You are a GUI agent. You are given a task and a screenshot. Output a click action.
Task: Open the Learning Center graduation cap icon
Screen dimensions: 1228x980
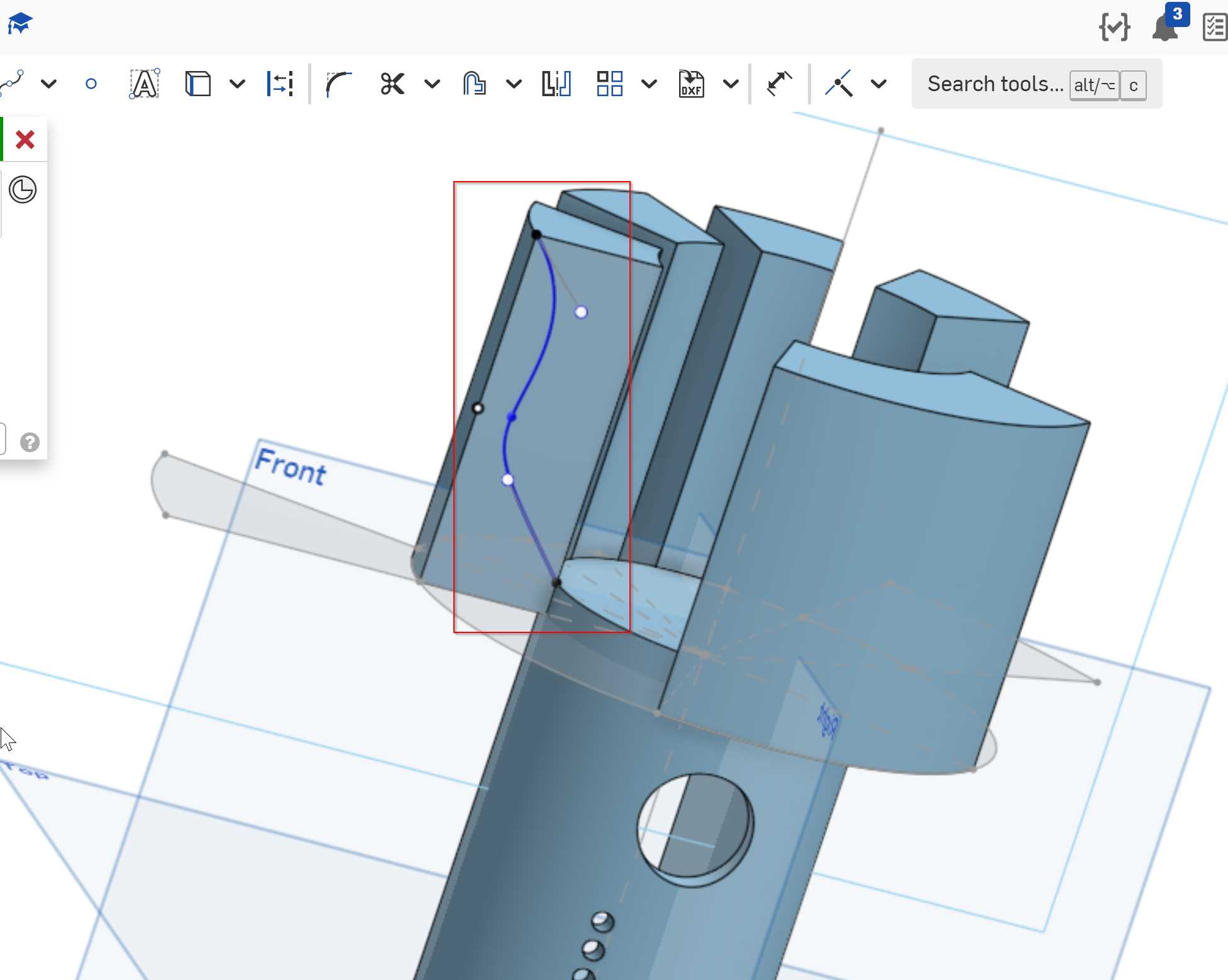click(19, 25)
